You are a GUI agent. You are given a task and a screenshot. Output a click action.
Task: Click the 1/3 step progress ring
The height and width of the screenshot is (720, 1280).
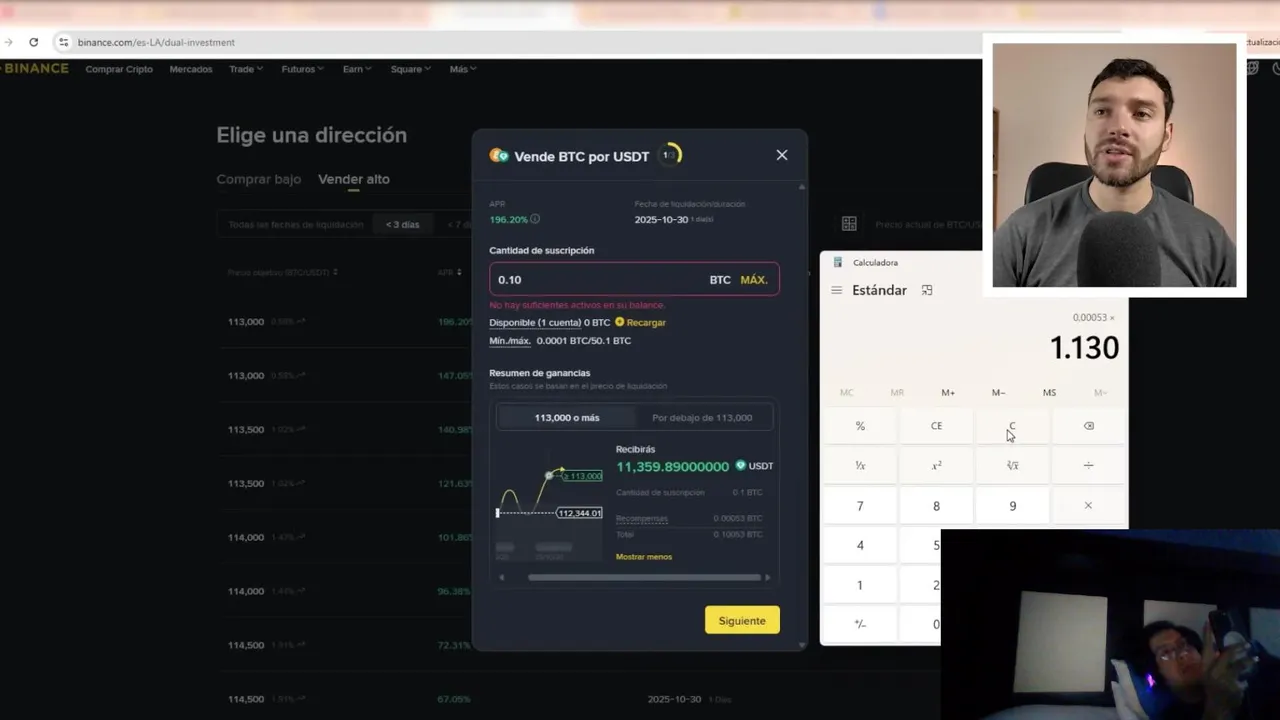[669, 155]
